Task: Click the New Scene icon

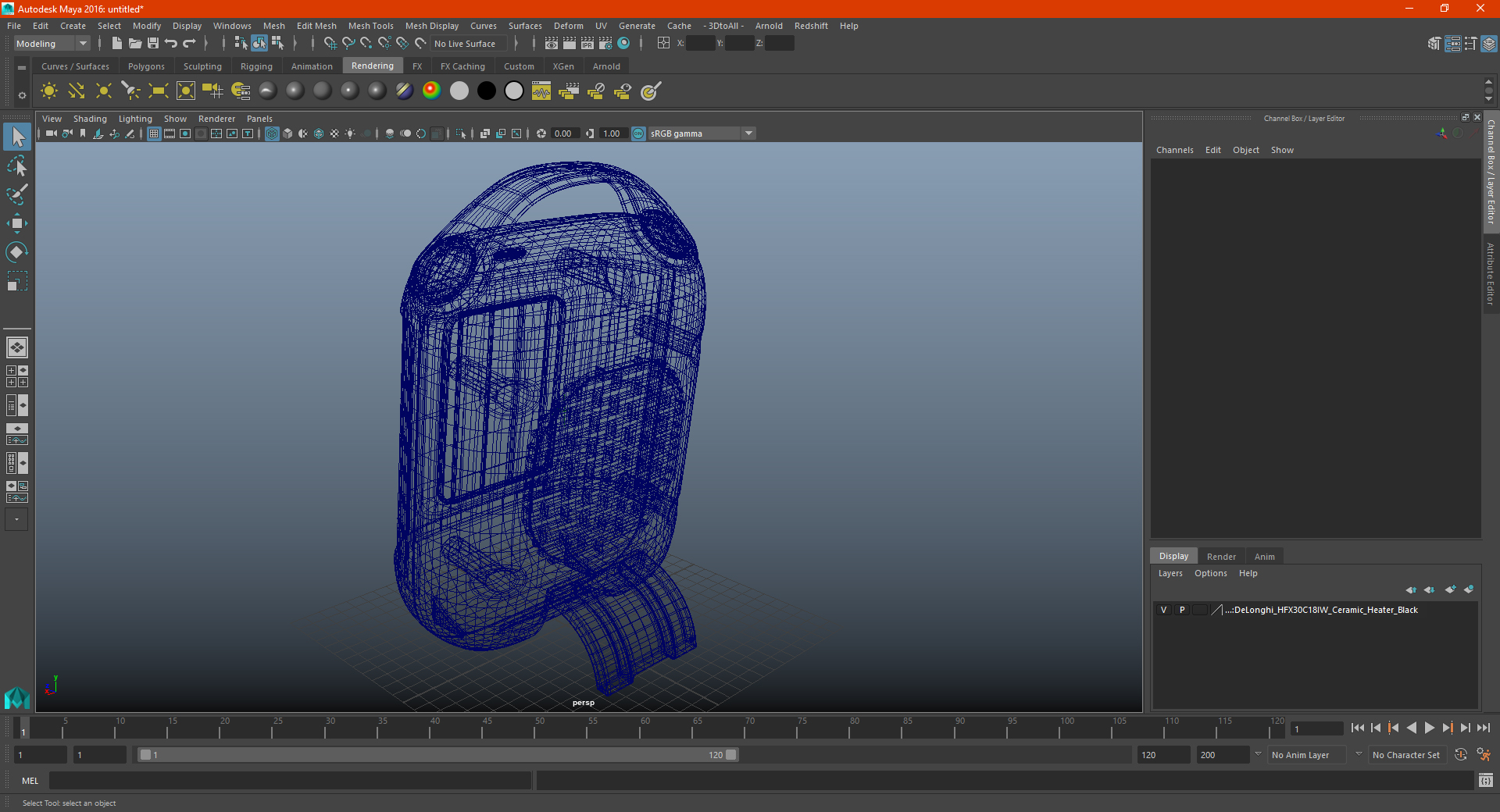Action: pyautogui.click(x=116, y=44)
